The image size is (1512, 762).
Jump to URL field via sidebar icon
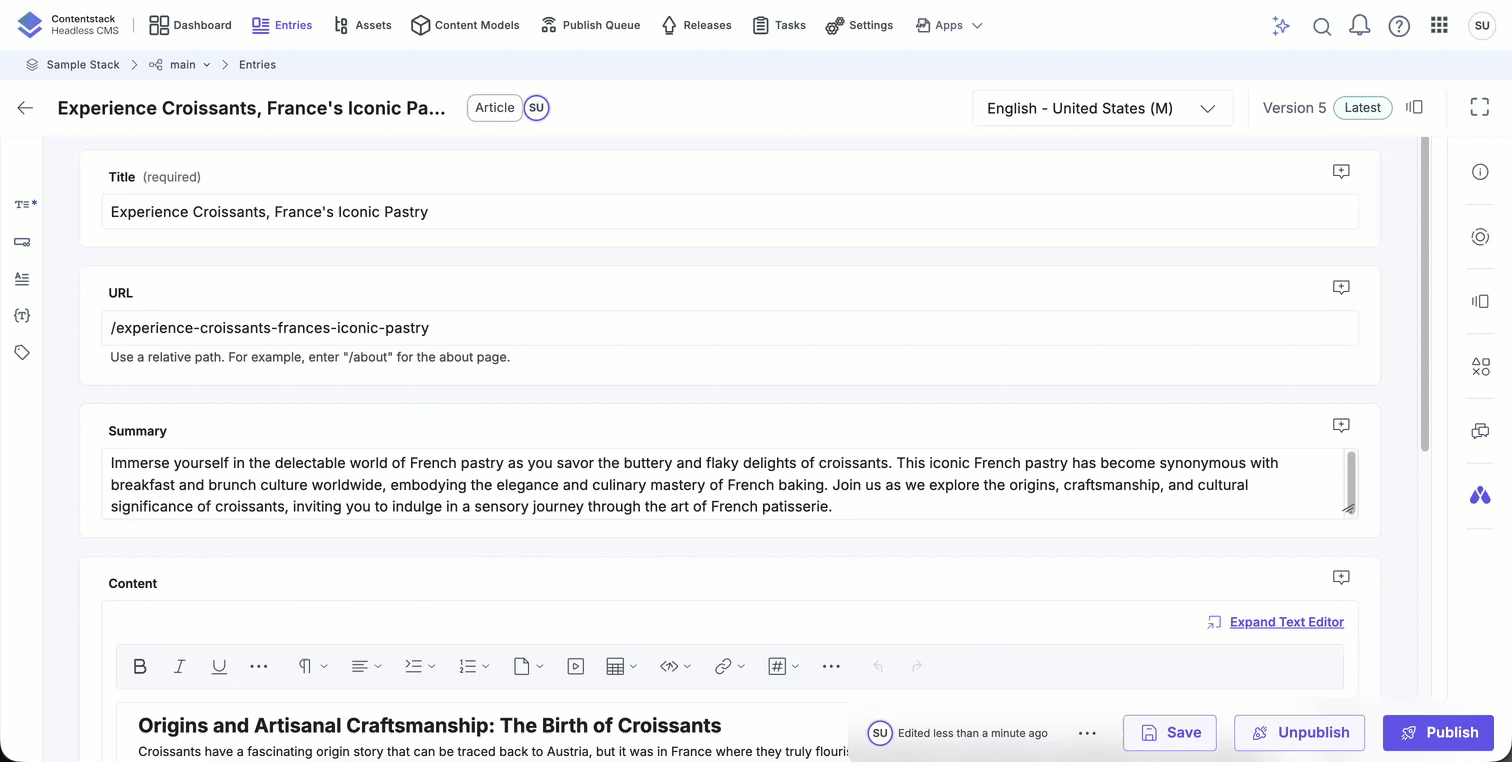pyautogui.click(x=22, y=241)
